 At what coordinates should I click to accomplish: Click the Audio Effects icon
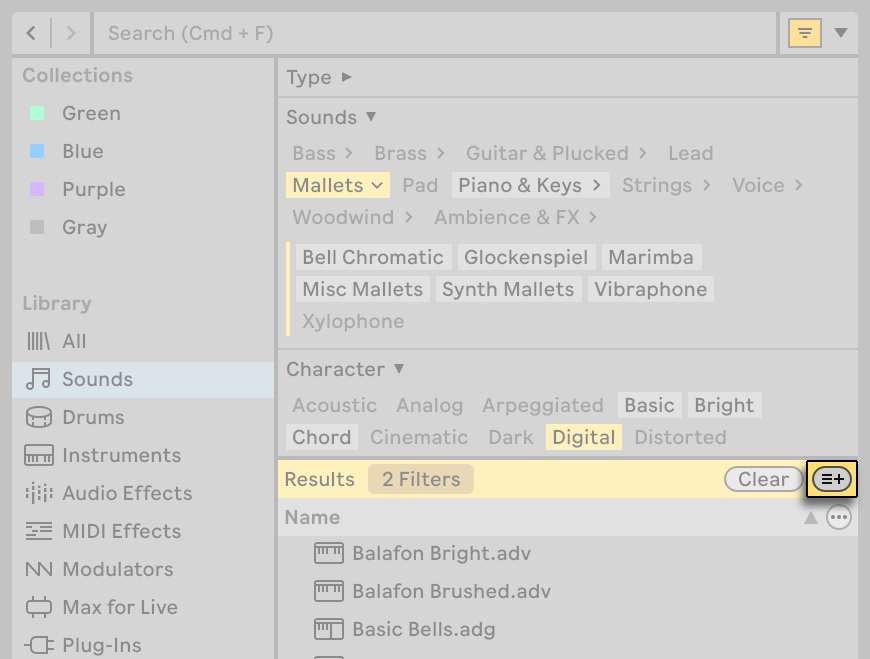click(39, 493)
